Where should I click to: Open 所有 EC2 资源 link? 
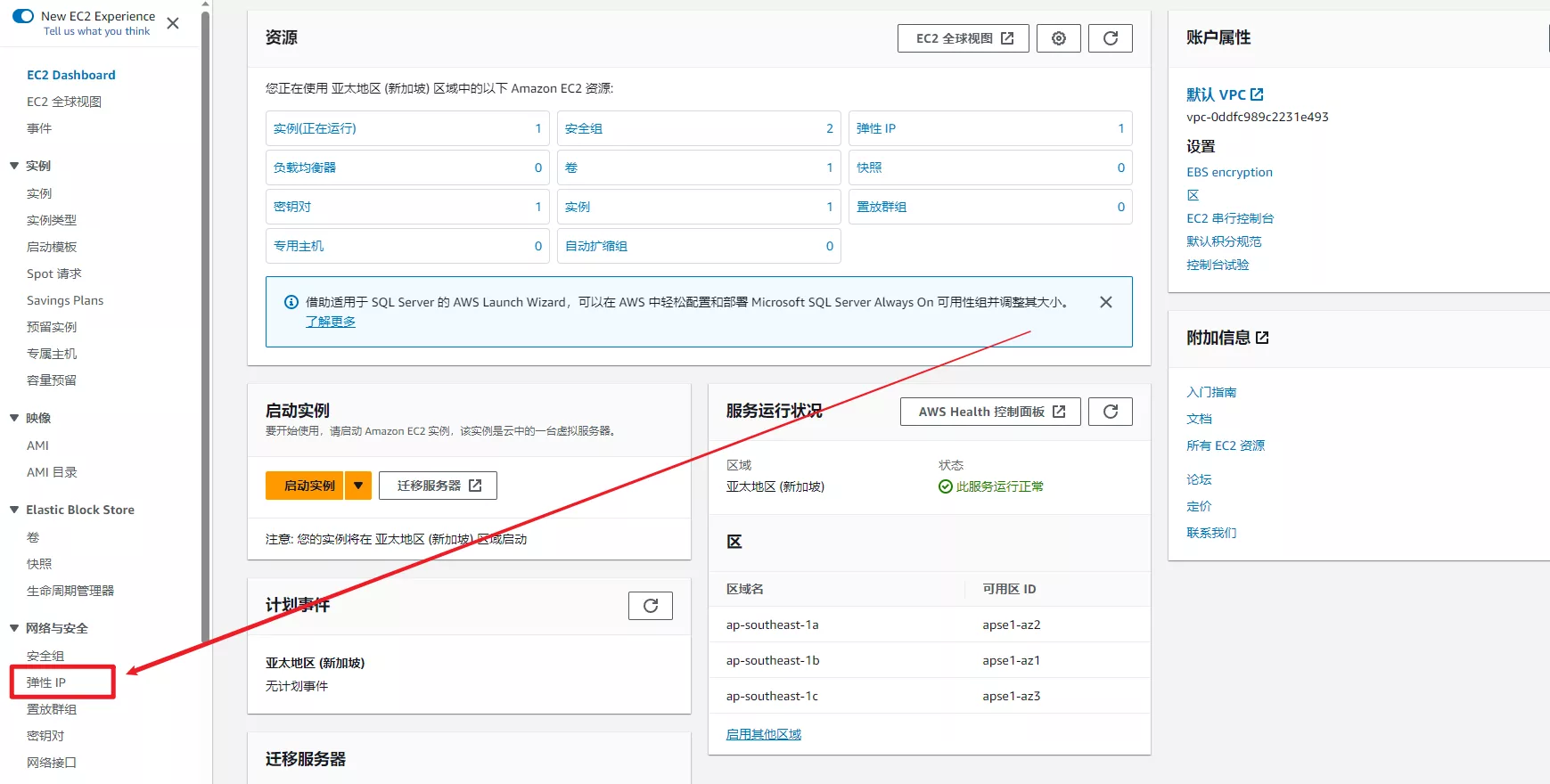pyautogui.click(x=1226, y=445)
